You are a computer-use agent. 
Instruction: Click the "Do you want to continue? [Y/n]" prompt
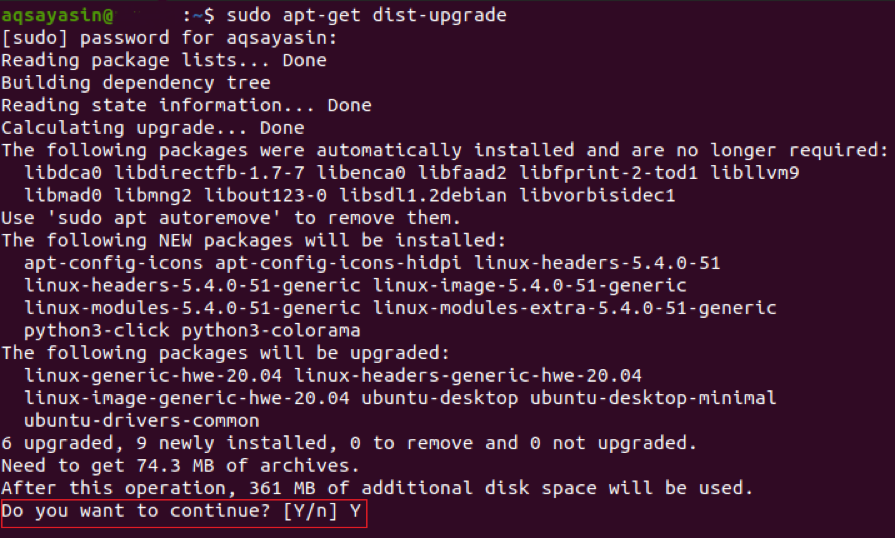click(169, 512)
